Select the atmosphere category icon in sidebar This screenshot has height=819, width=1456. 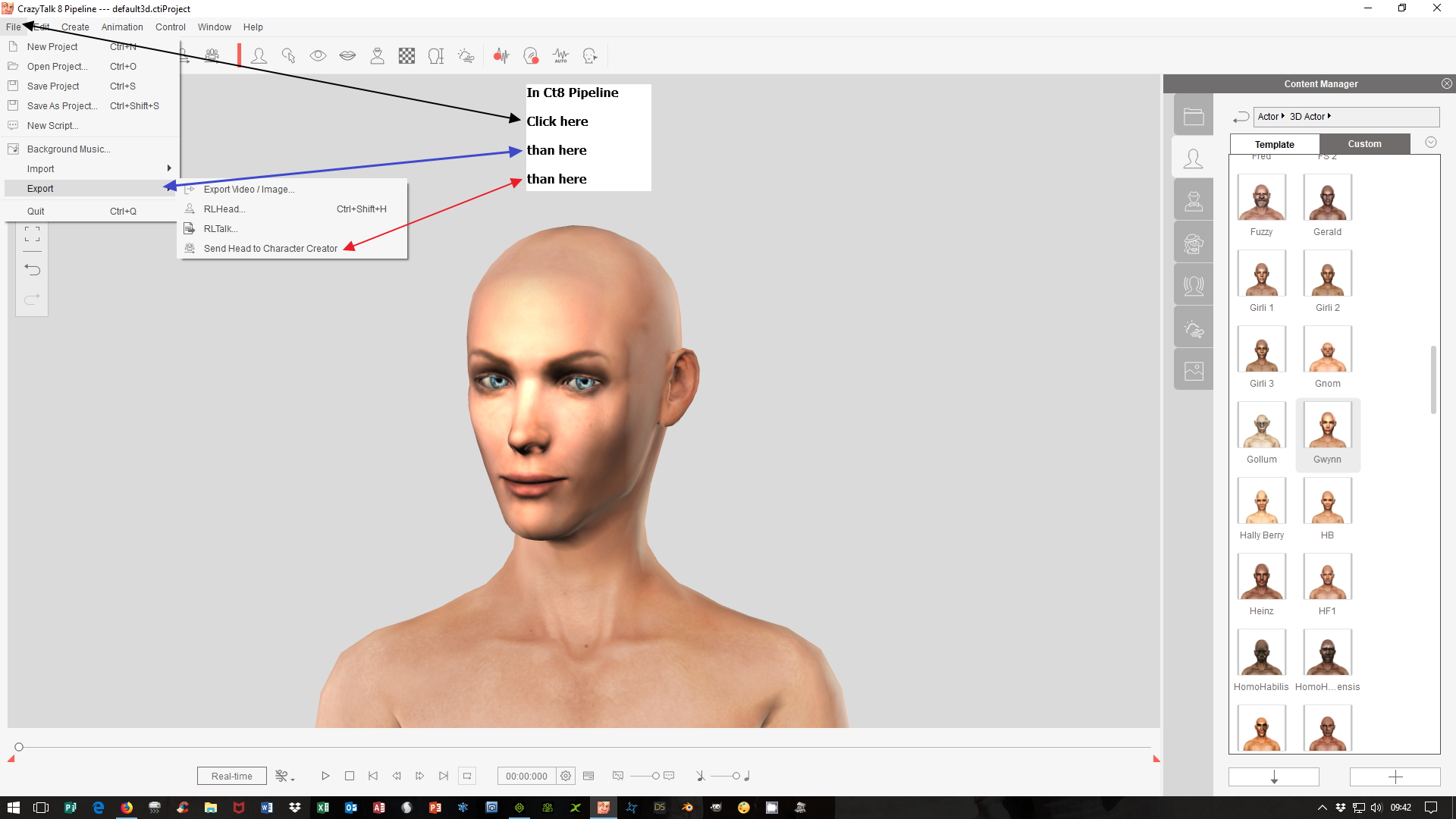click(1194, 328)
